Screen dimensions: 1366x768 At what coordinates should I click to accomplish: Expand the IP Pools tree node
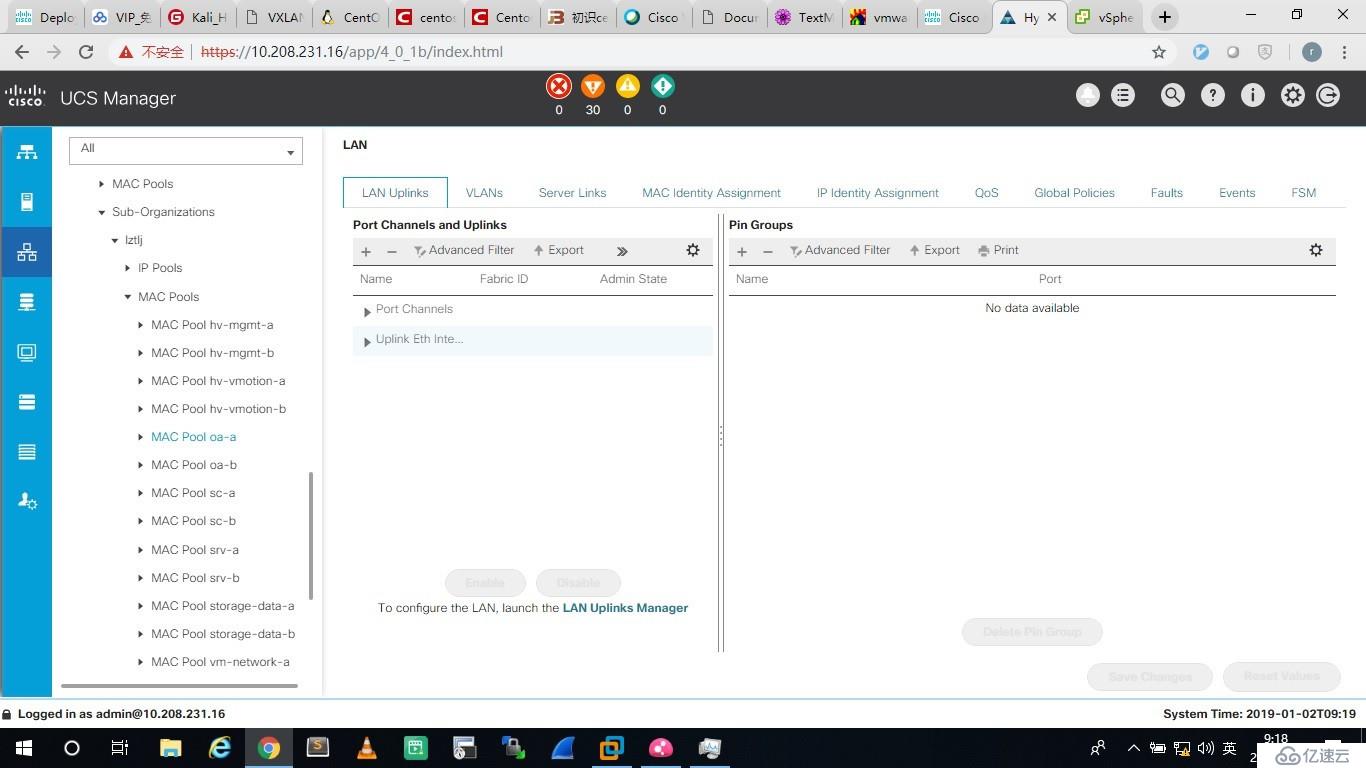pos(127,268)
